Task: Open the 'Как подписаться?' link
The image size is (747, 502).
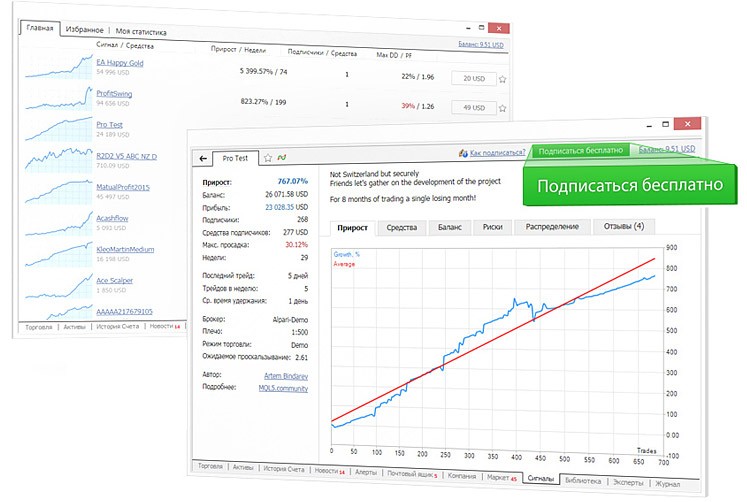Action: tap(497, 152)
